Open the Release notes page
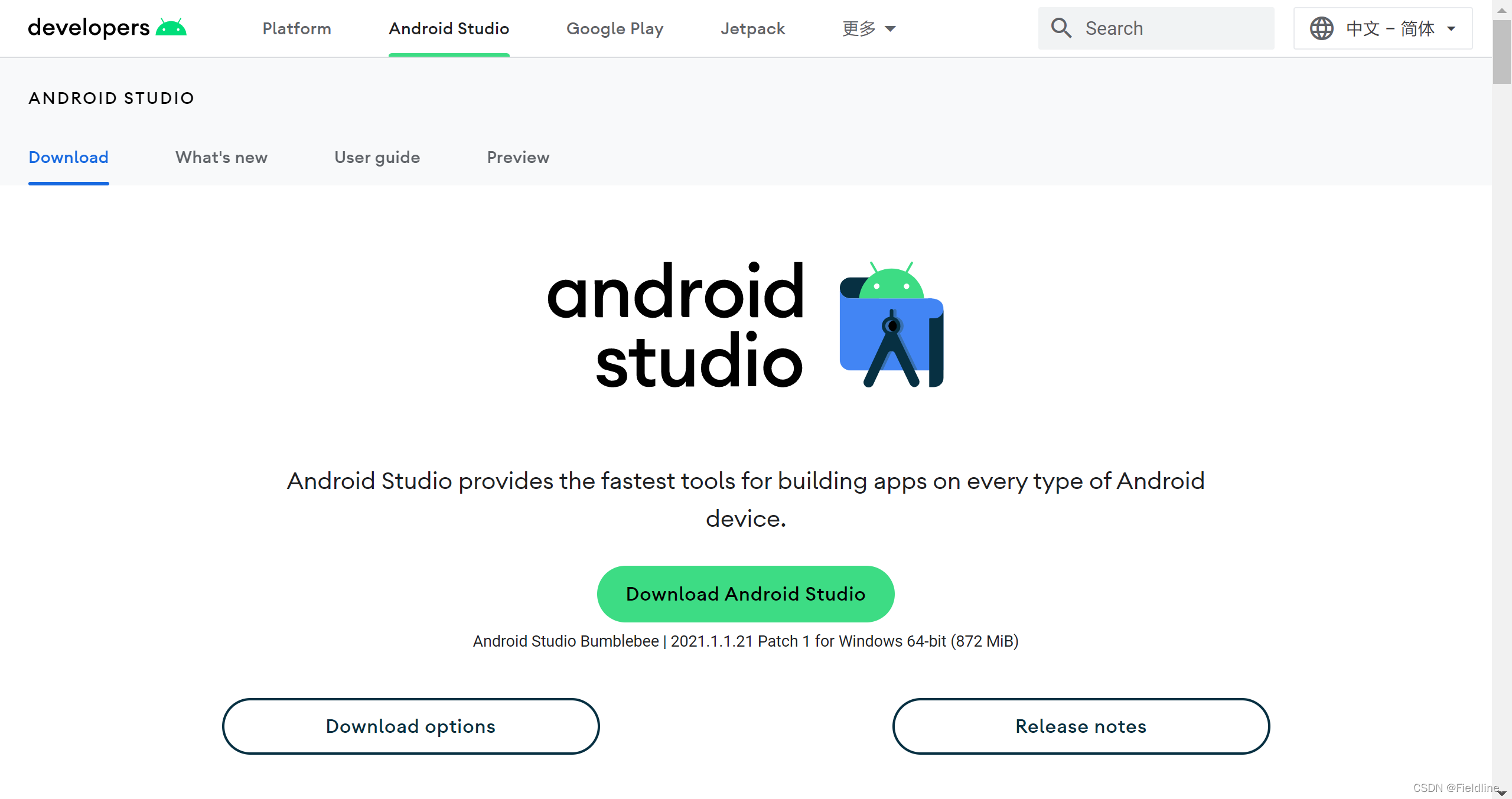This screenshot has width=1512, height=799. (1080, 726)
